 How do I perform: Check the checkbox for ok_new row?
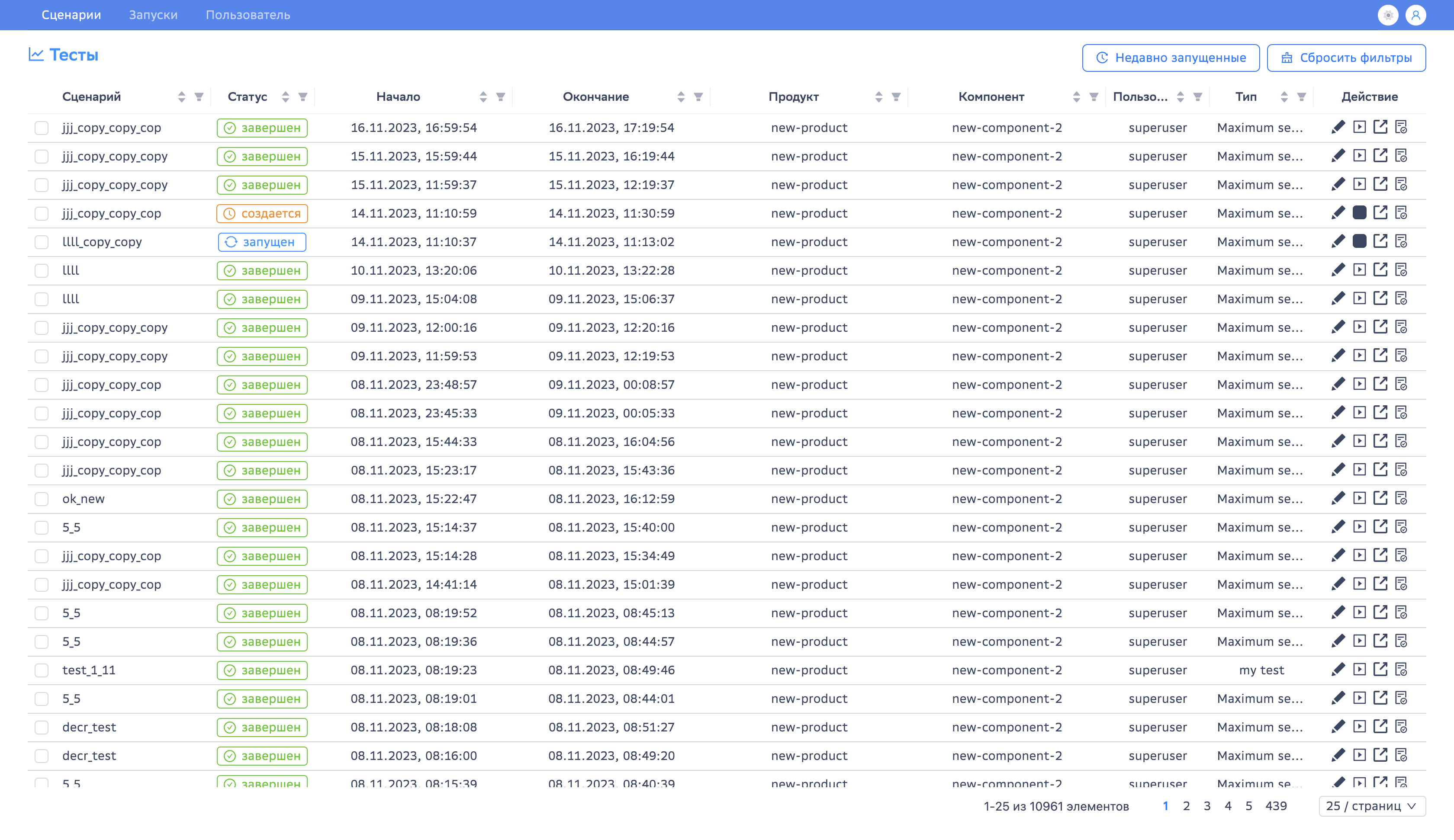[42, 499]
